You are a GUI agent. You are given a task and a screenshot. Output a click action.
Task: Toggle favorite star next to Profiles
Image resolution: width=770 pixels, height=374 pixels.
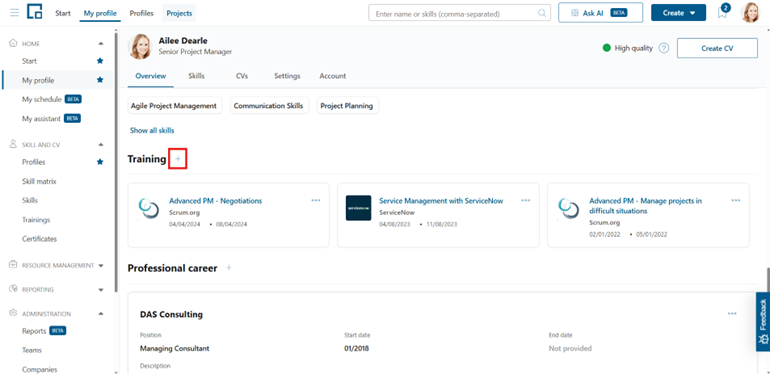(x=100, y=162)
